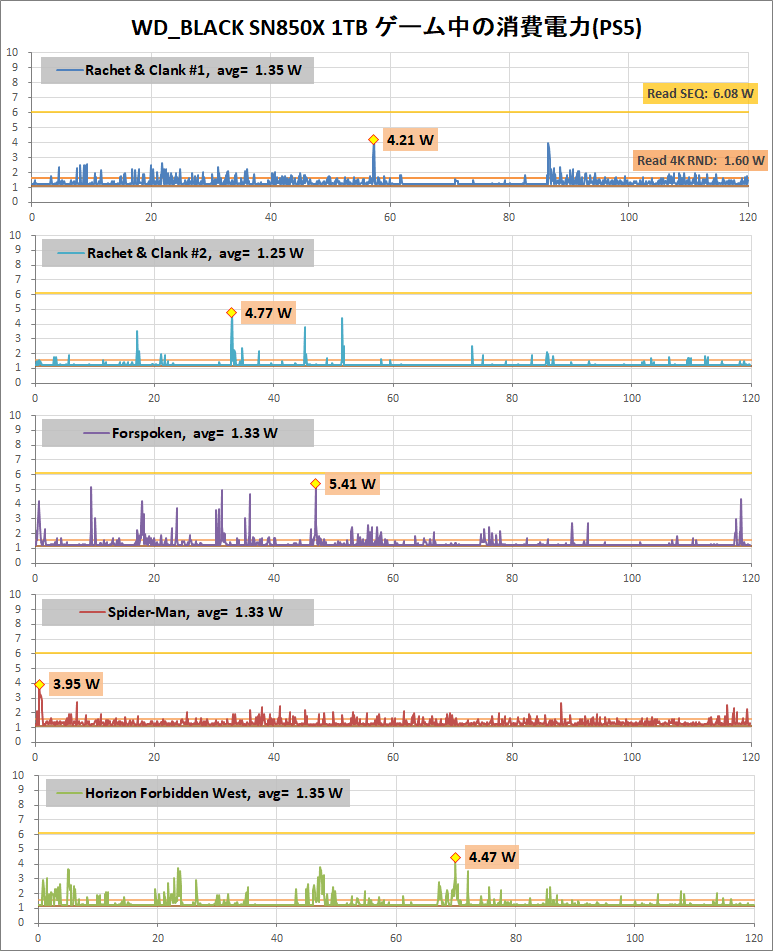Click the 3.95 W peak data label

coord(76,684)
